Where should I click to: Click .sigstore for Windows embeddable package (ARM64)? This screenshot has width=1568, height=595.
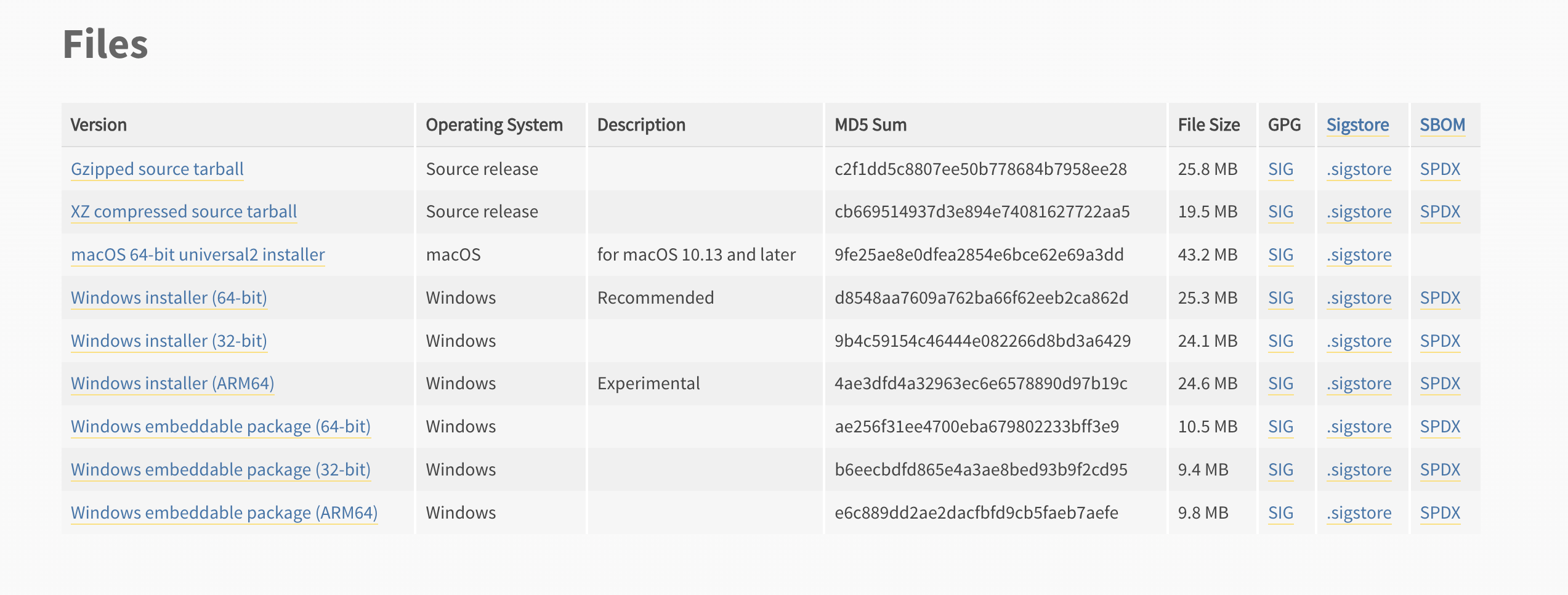pos(1359,512)
